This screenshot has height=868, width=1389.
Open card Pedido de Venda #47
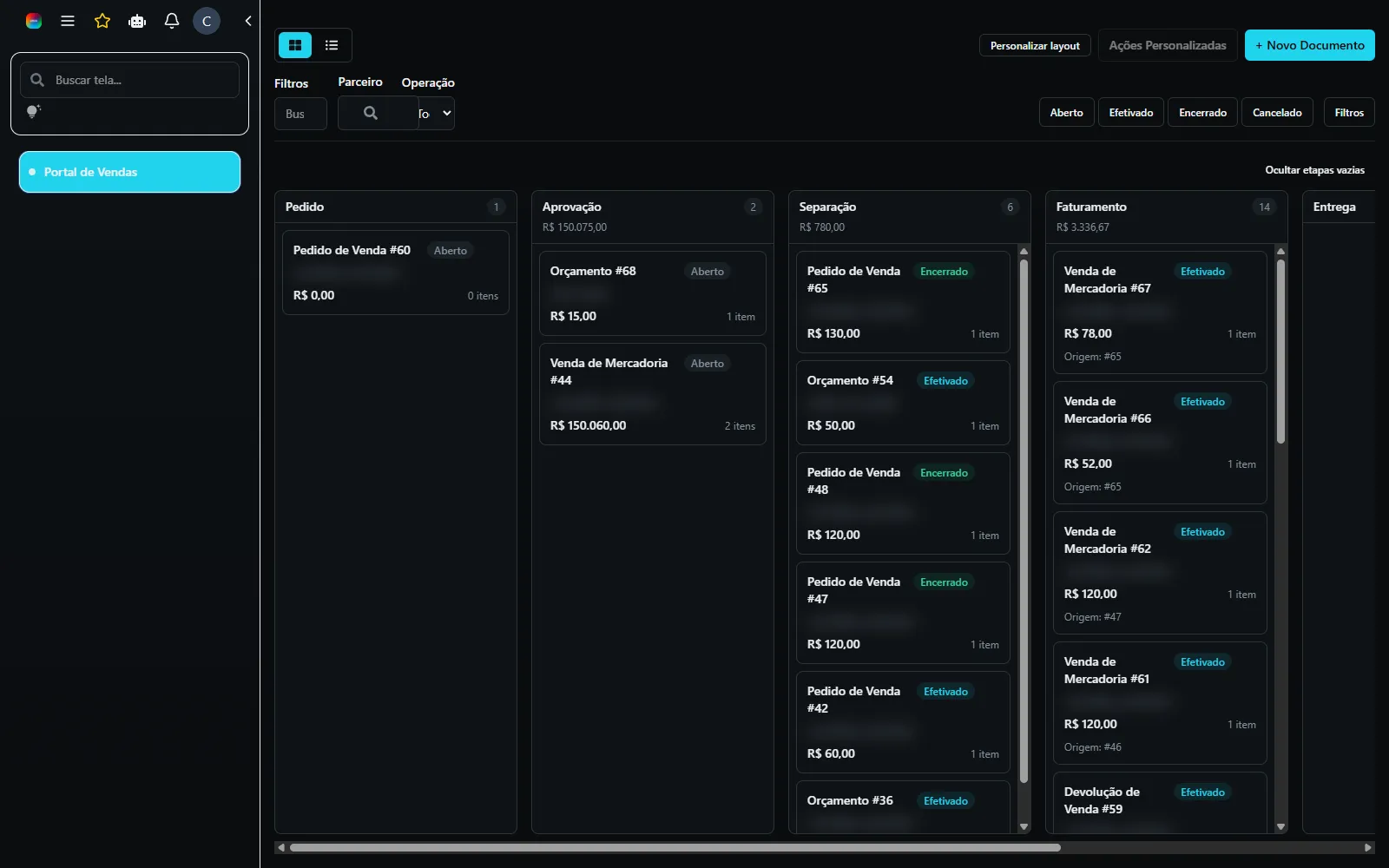click(903, 613)
